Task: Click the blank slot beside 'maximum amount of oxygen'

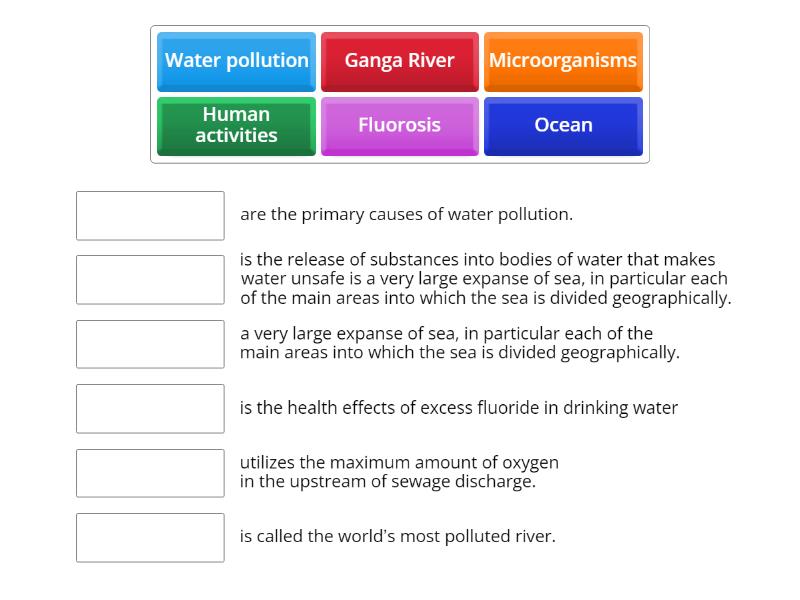Action: tap(150, 472)
